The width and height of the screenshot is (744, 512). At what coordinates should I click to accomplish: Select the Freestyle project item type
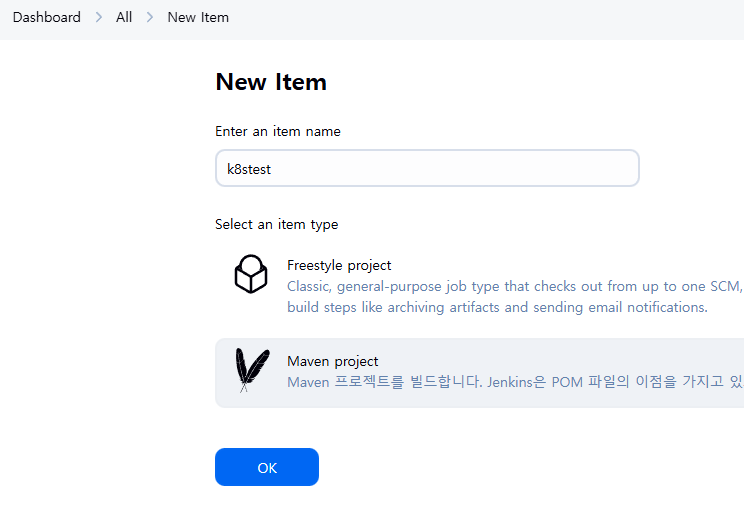479,286
